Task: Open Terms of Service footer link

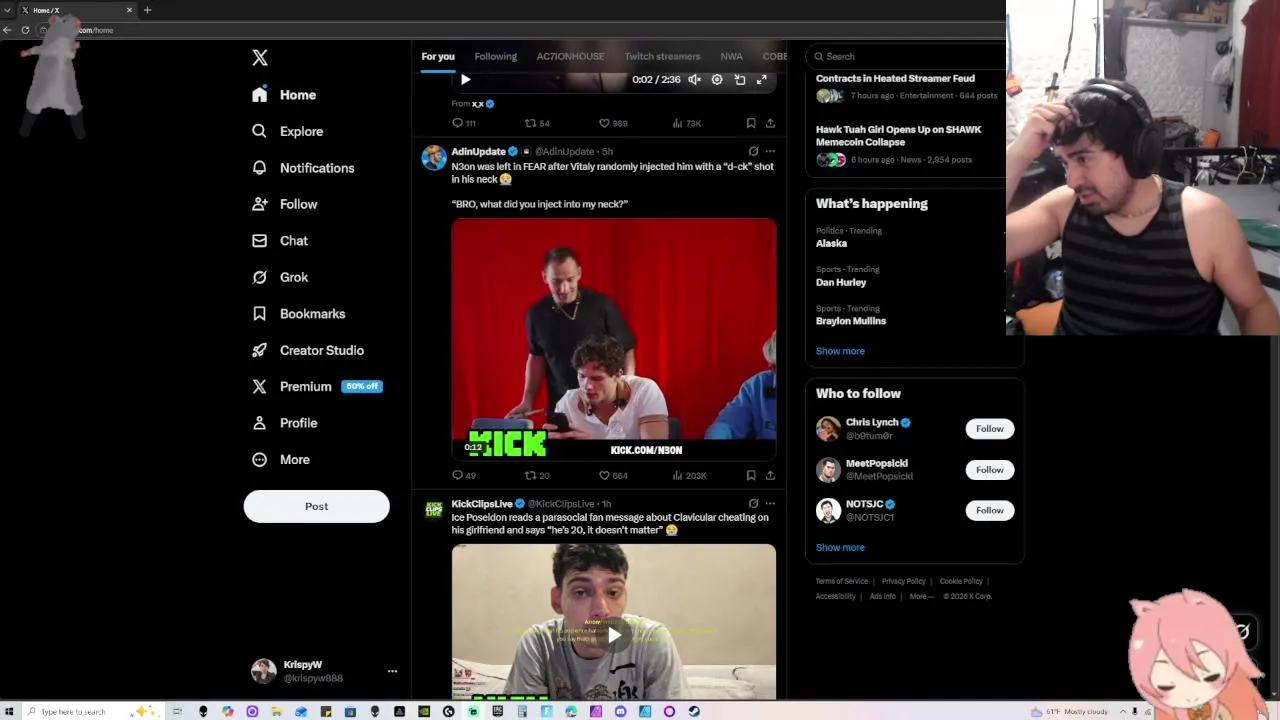Action: click(x=842, y=581)
